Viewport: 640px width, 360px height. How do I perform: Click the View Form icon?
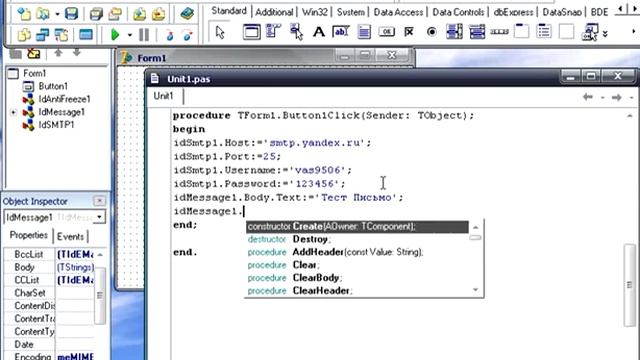point(42,35)
